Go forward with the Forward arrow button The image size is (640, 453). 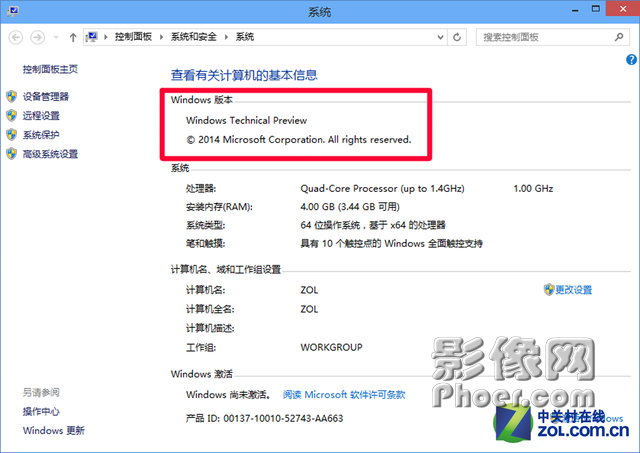point(38,38)
